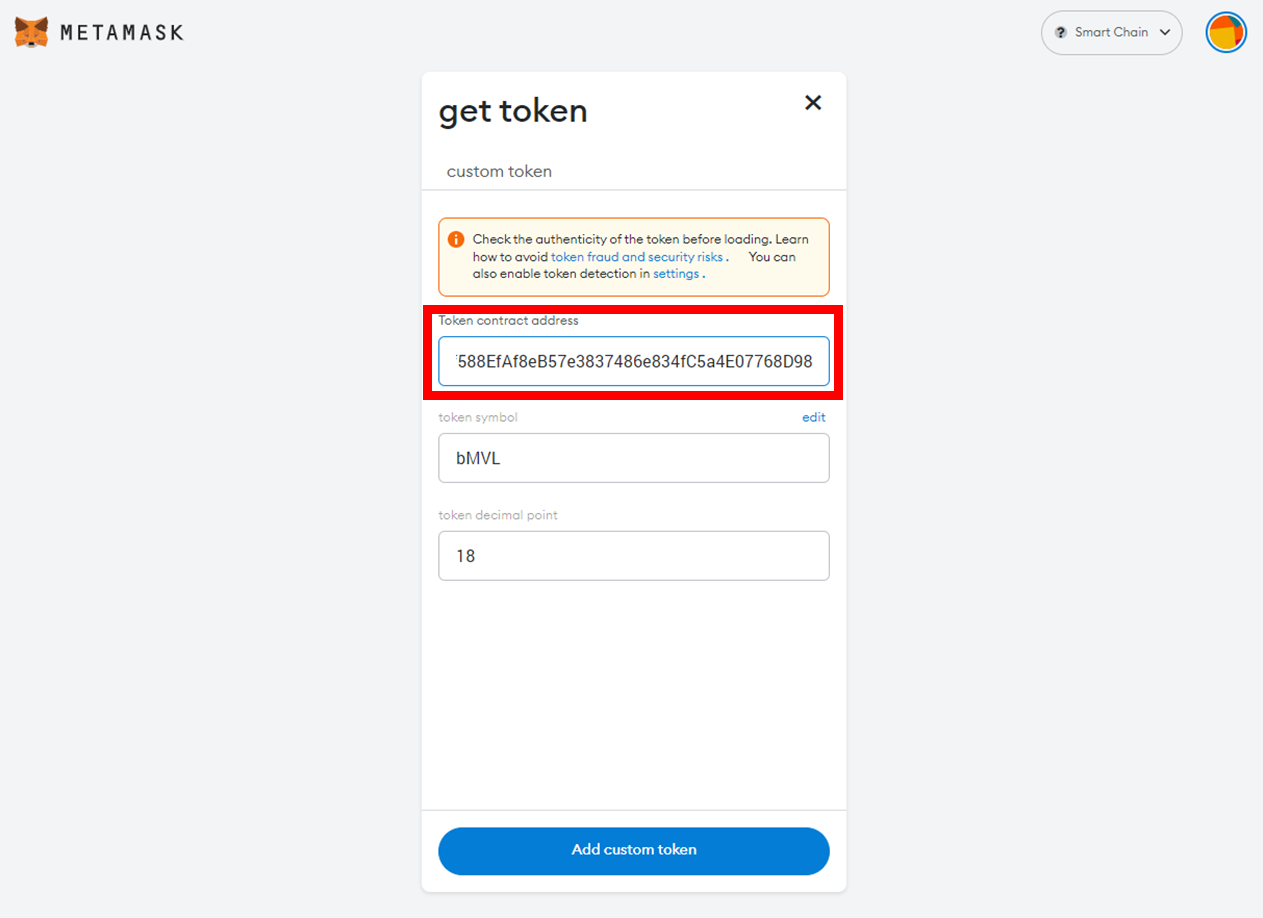Open the account avatar menu
This screenshot has height=918, width=1263.
(x=1226, y=33)
